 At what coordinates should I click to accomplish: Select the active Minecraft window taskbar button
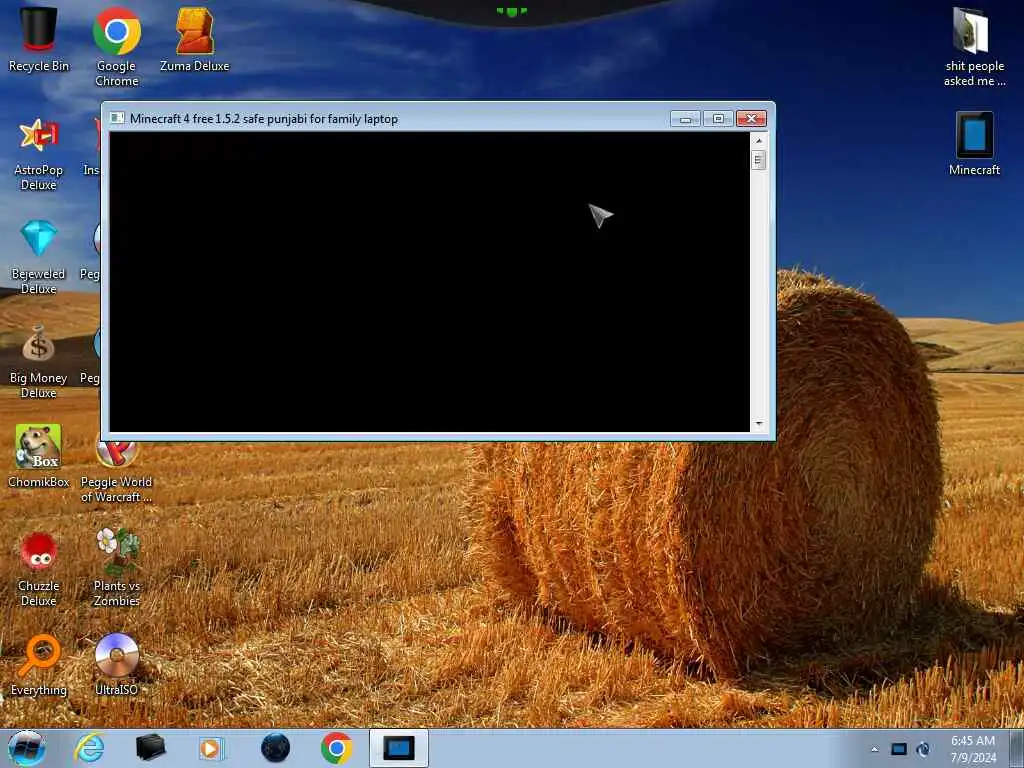pyautogui.click(x=398, y=748)
